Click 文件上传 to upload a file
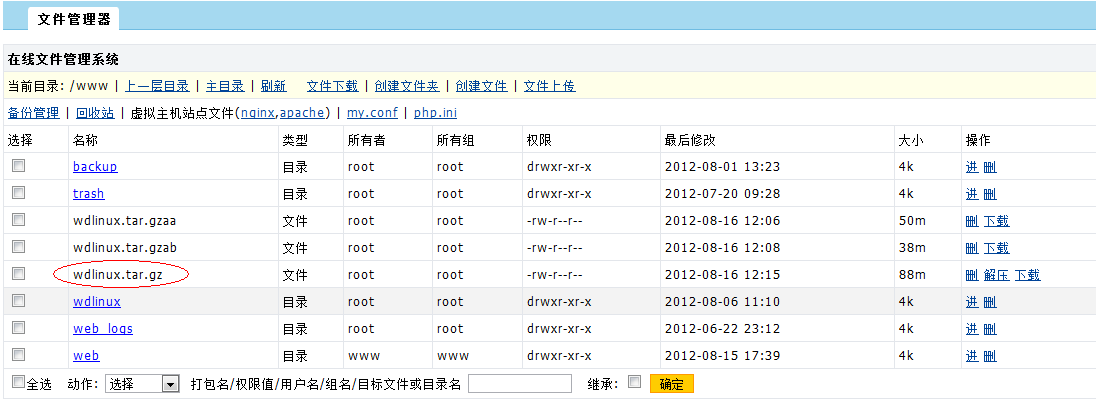The height and width of the screenshot is (401, 1096). [x=549, y=86]
